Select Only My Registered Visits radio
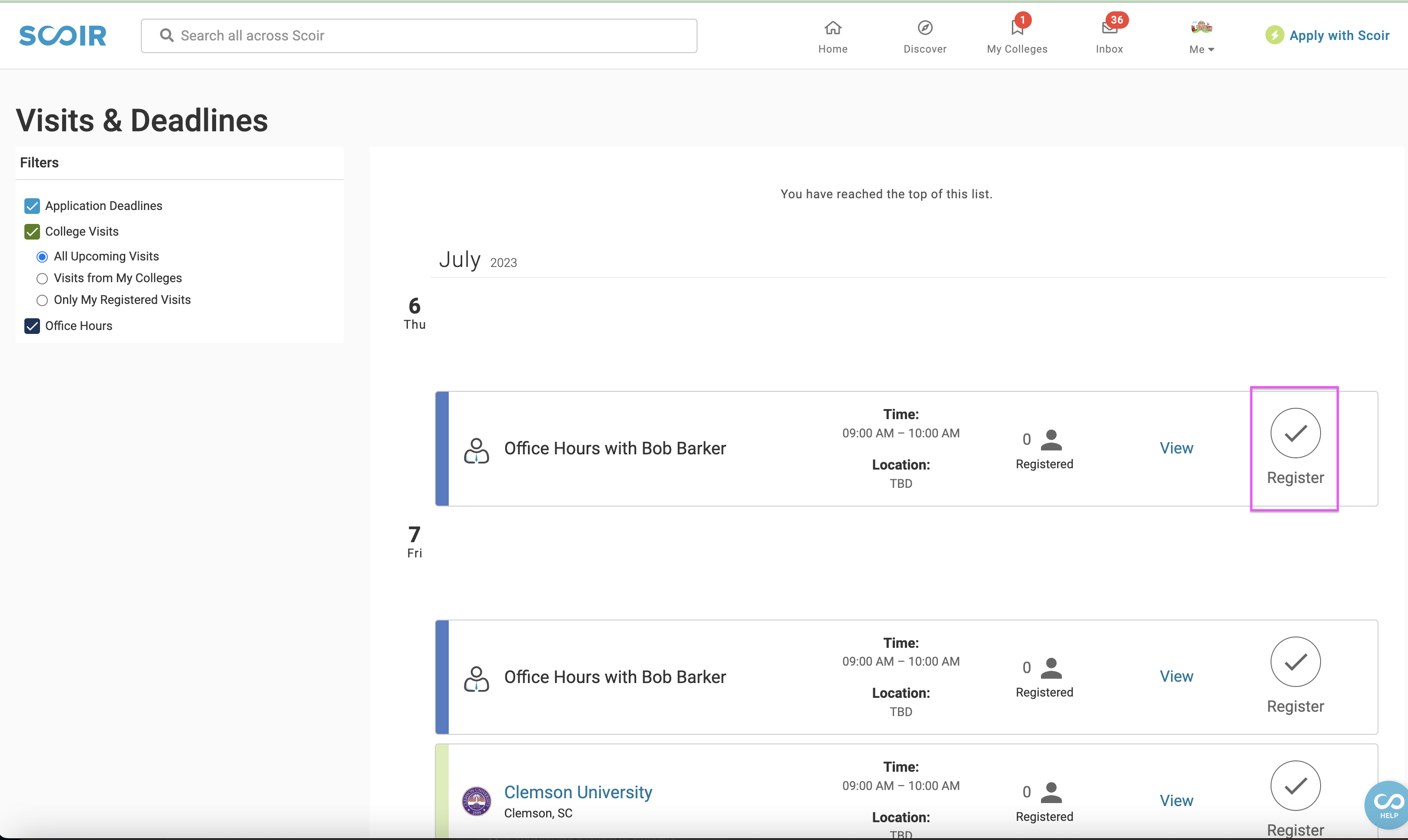The image size is (1408, 840). pyautogui.click(x=42, y=300)
